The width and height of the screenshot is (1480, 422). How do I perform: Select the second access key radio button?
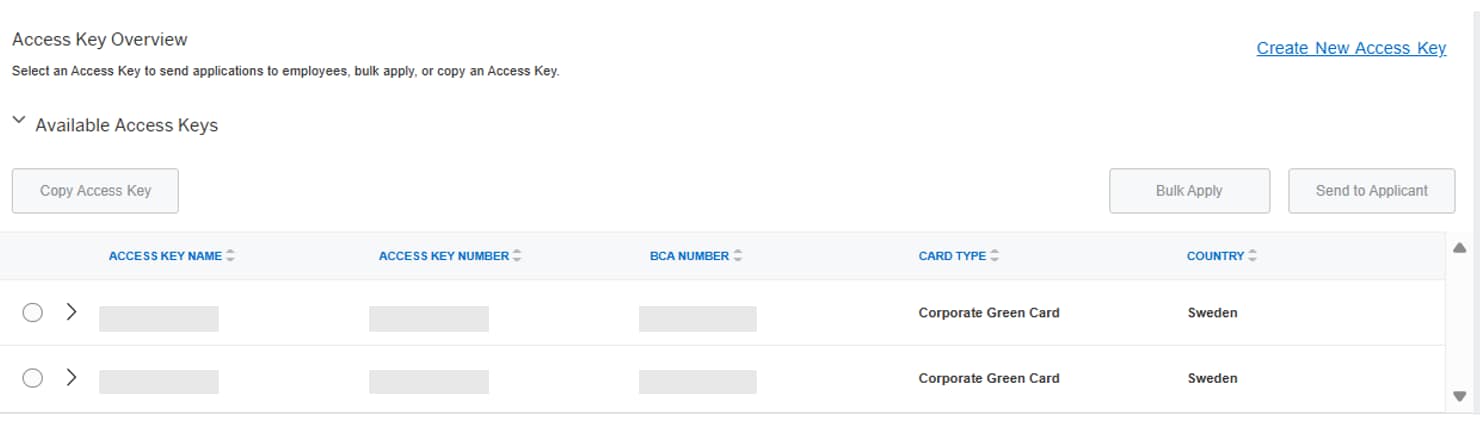coord(32,378)
